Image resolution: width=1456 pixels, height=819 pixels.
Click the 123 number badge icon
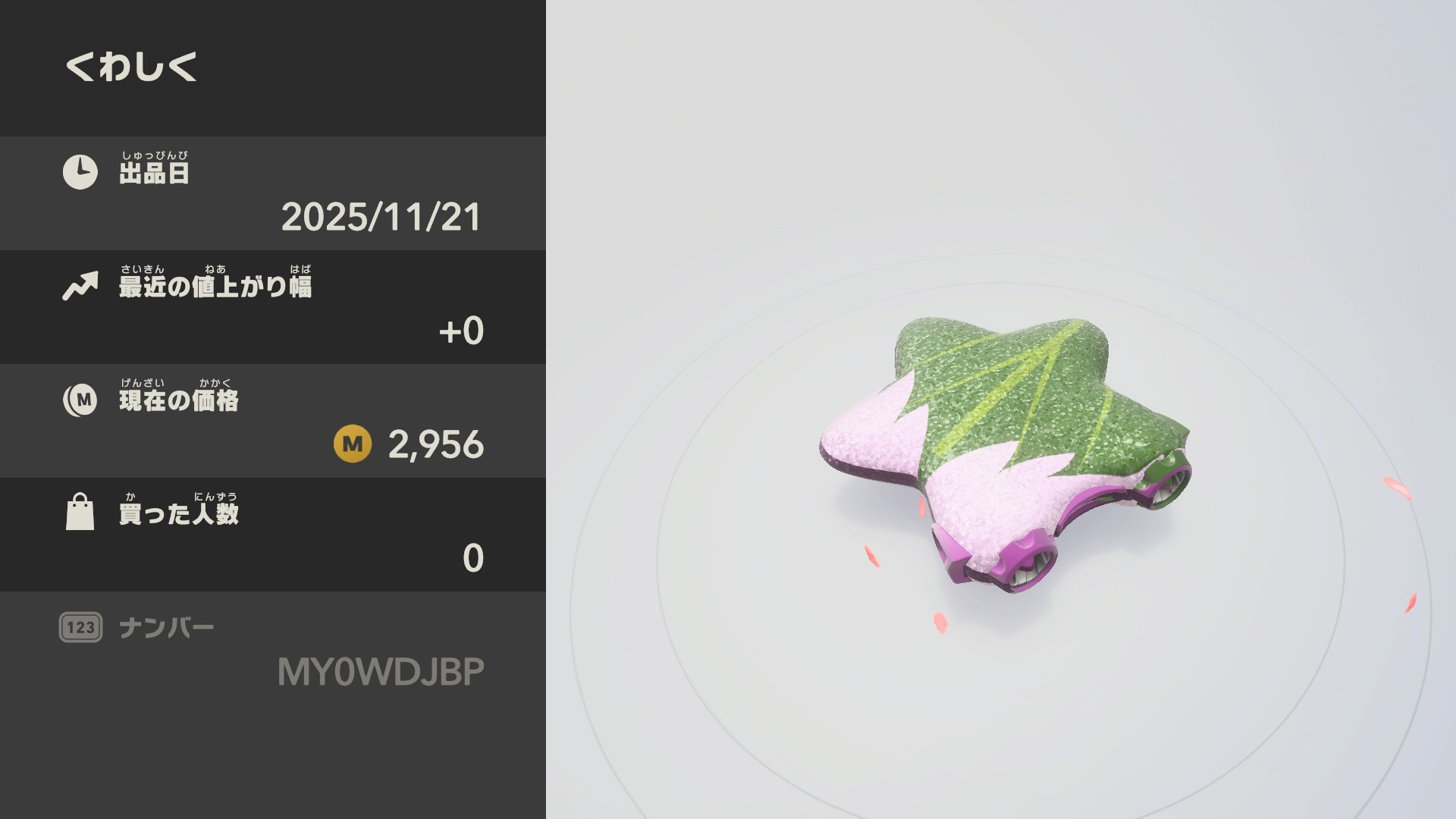(80, 627)
